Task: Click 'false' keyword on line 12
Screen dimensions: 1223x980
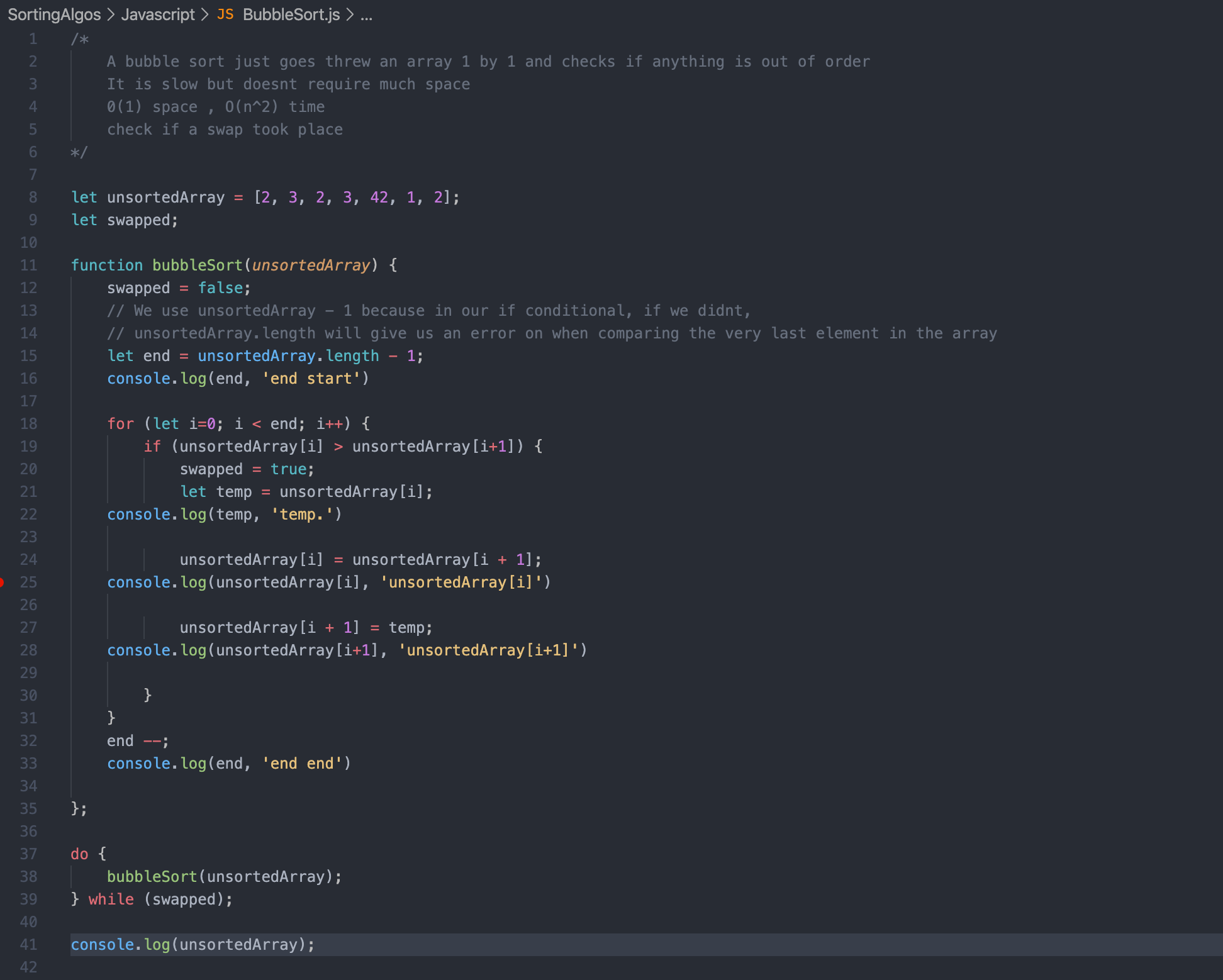Action: tap(220, 288)
